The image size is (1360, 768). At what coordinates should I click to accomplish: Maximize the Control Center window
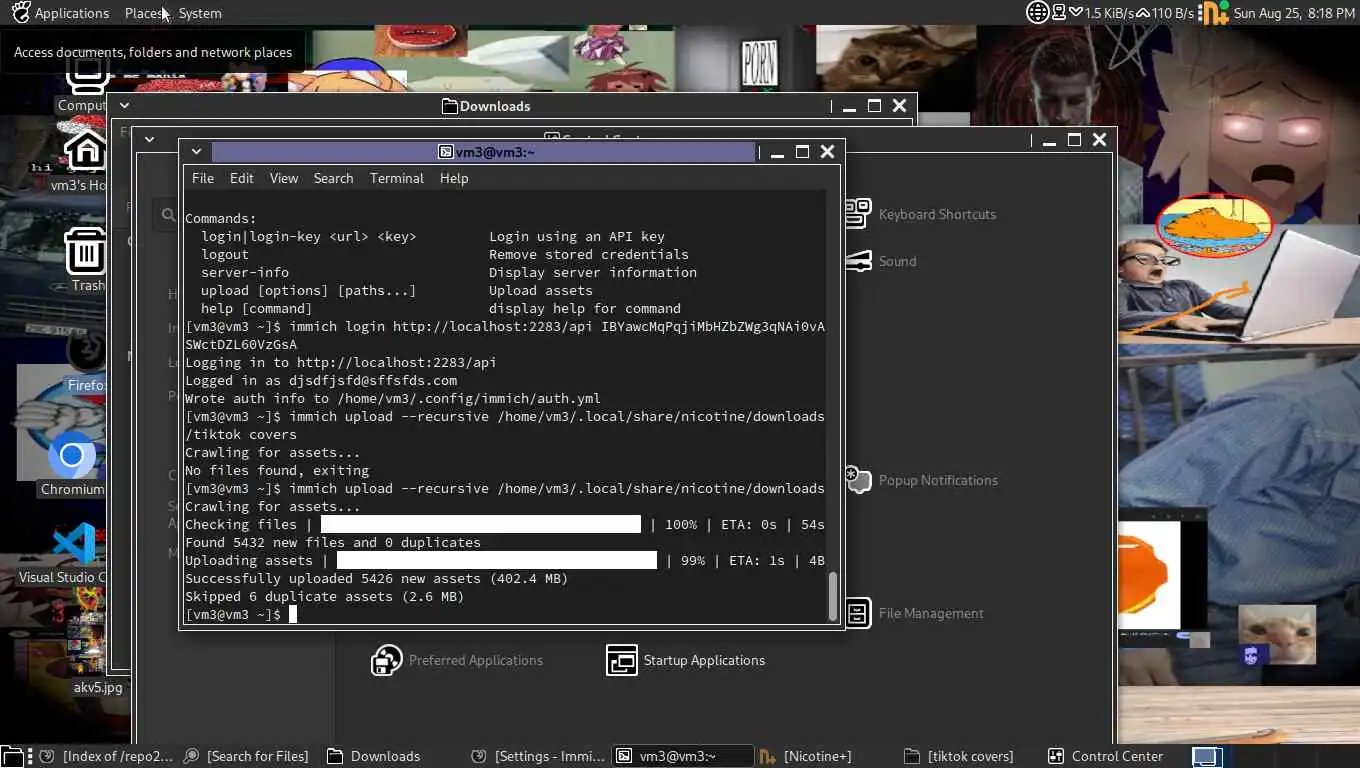point(1074,140)
